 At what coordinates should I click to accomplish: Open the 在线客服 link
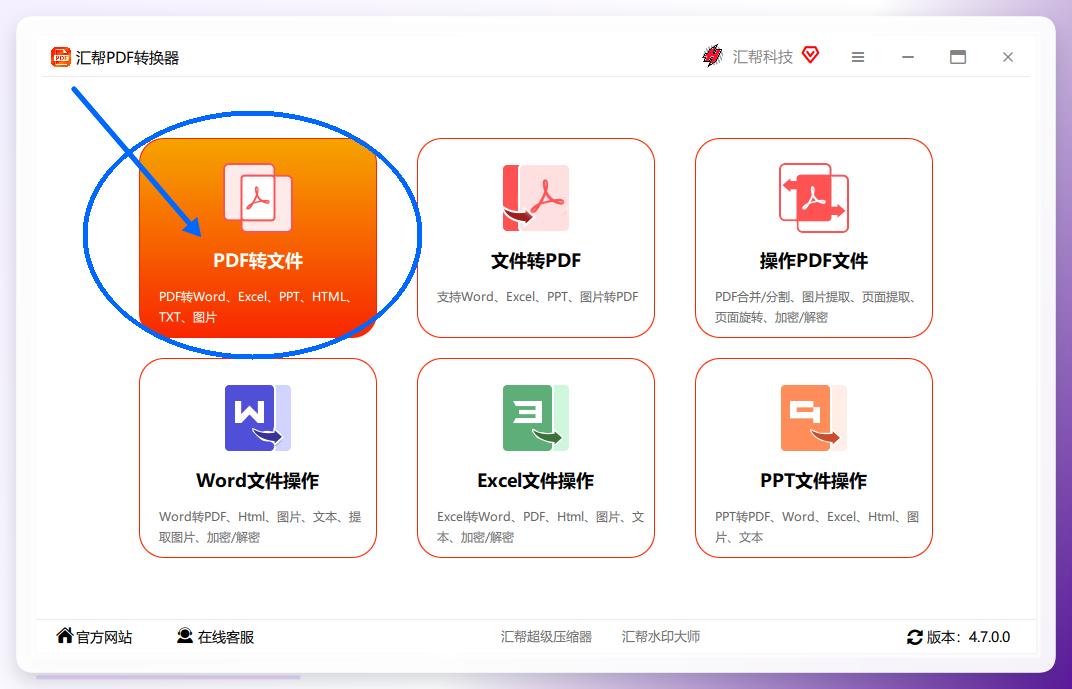tap(226, 637)
